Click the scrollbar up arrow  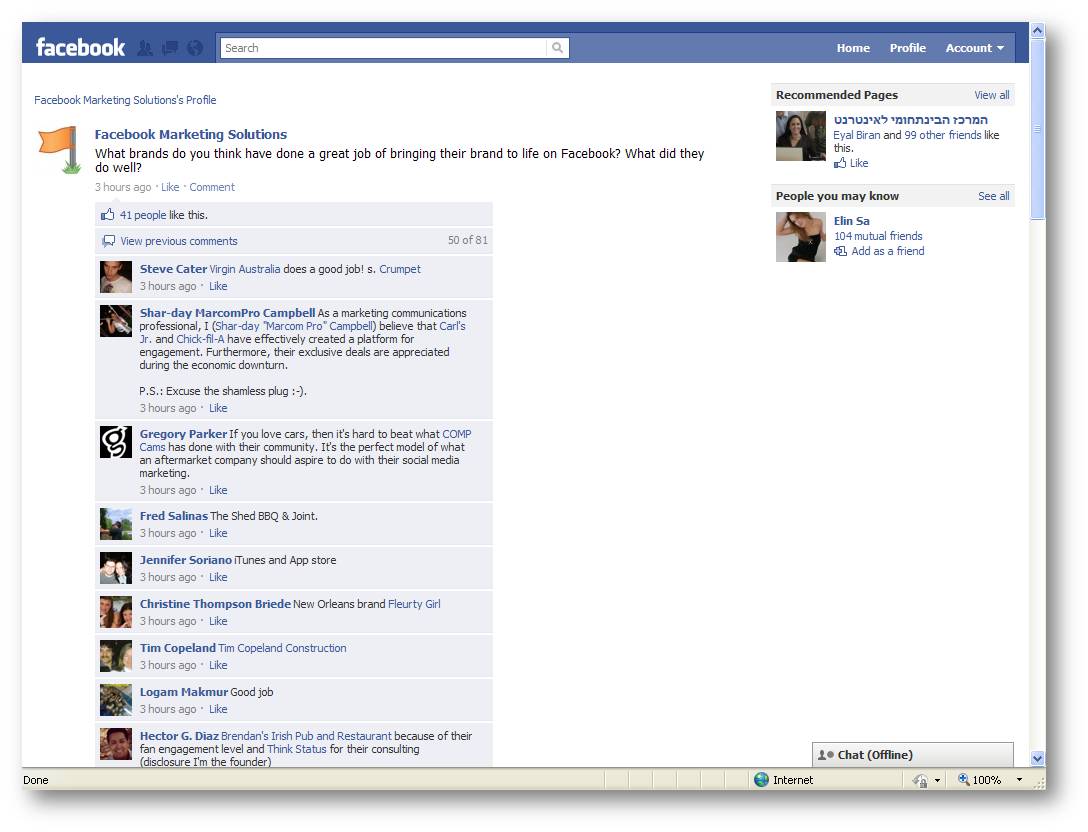pos(1037,30)
